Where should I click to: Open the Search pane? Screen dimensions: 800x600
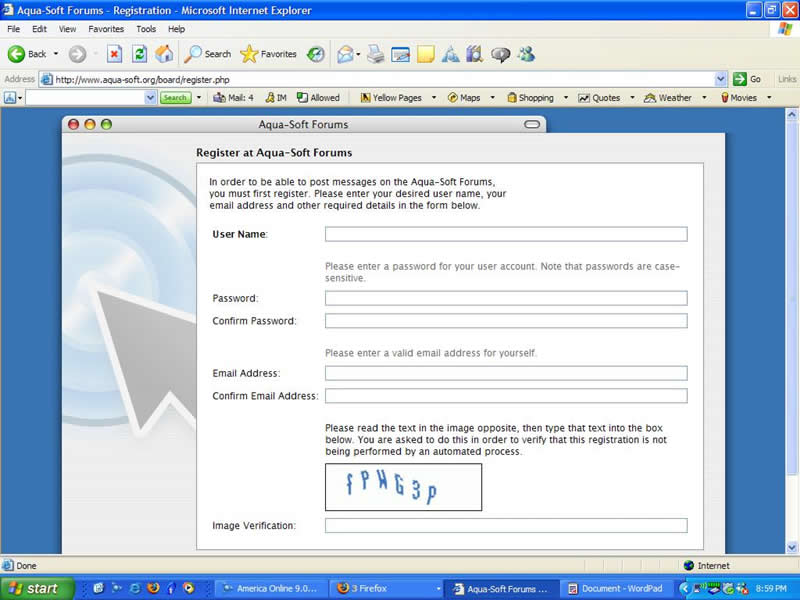point(207,54)
